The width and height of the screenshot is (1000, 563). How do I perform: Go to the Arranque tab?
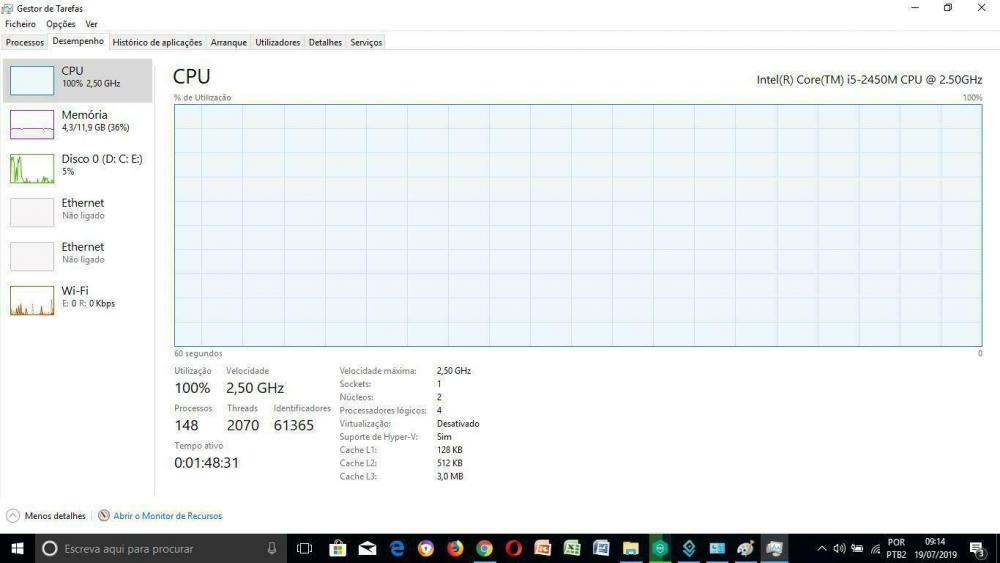tap(228, 42)
